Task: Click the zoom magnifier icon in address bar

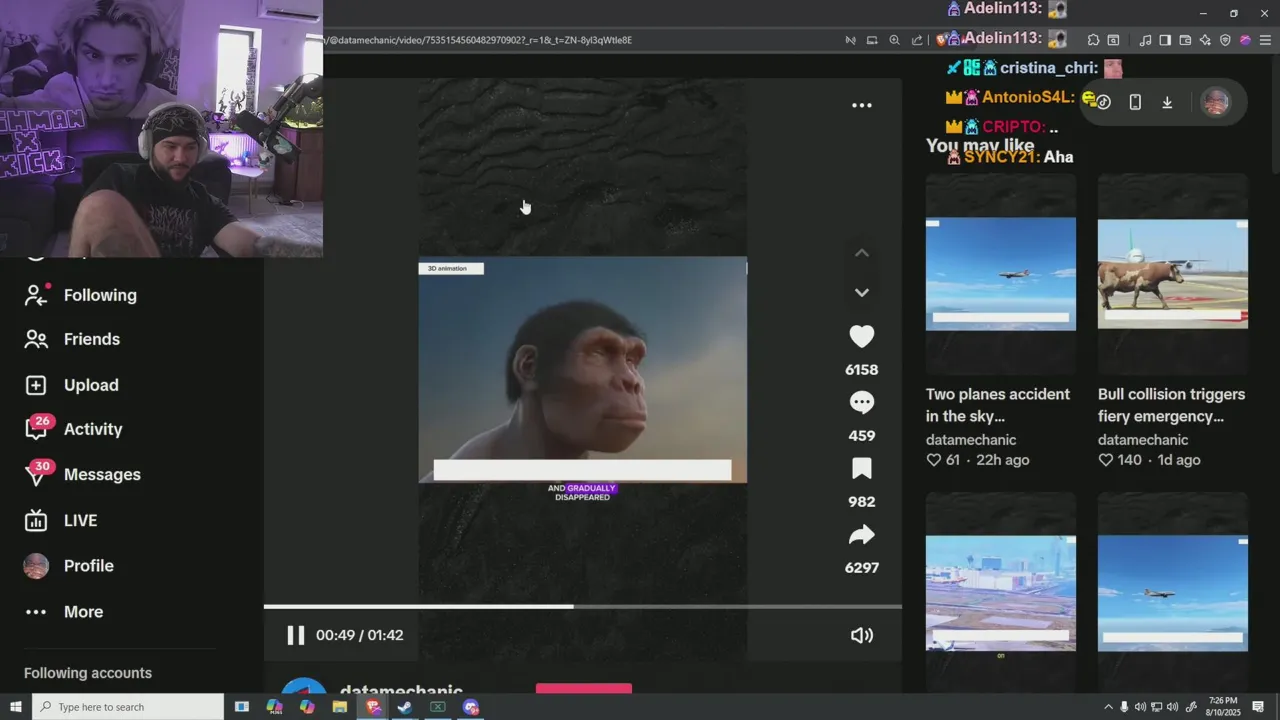Action: (x=894, y=40)
